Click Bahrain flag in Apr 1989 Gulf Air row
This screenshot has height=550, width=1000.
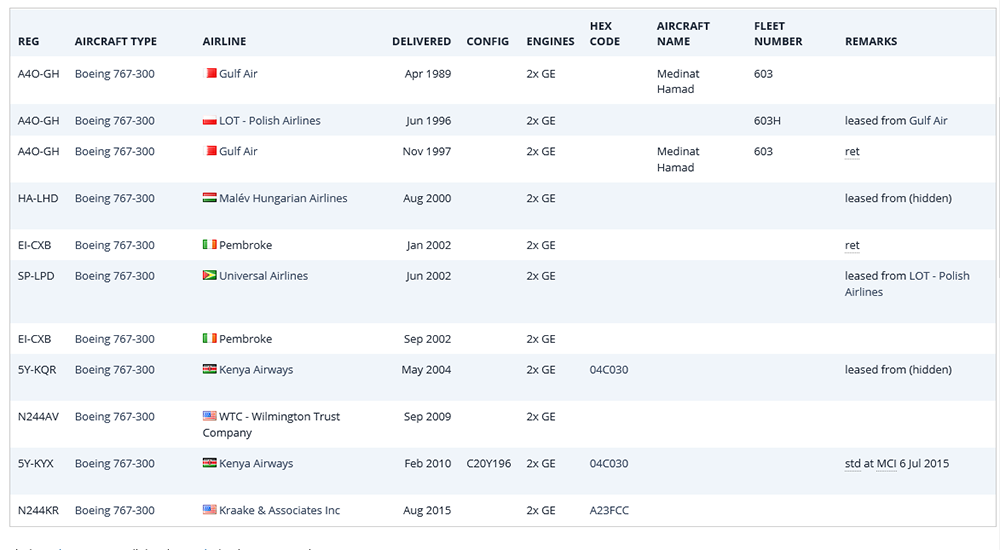[209, 73]
